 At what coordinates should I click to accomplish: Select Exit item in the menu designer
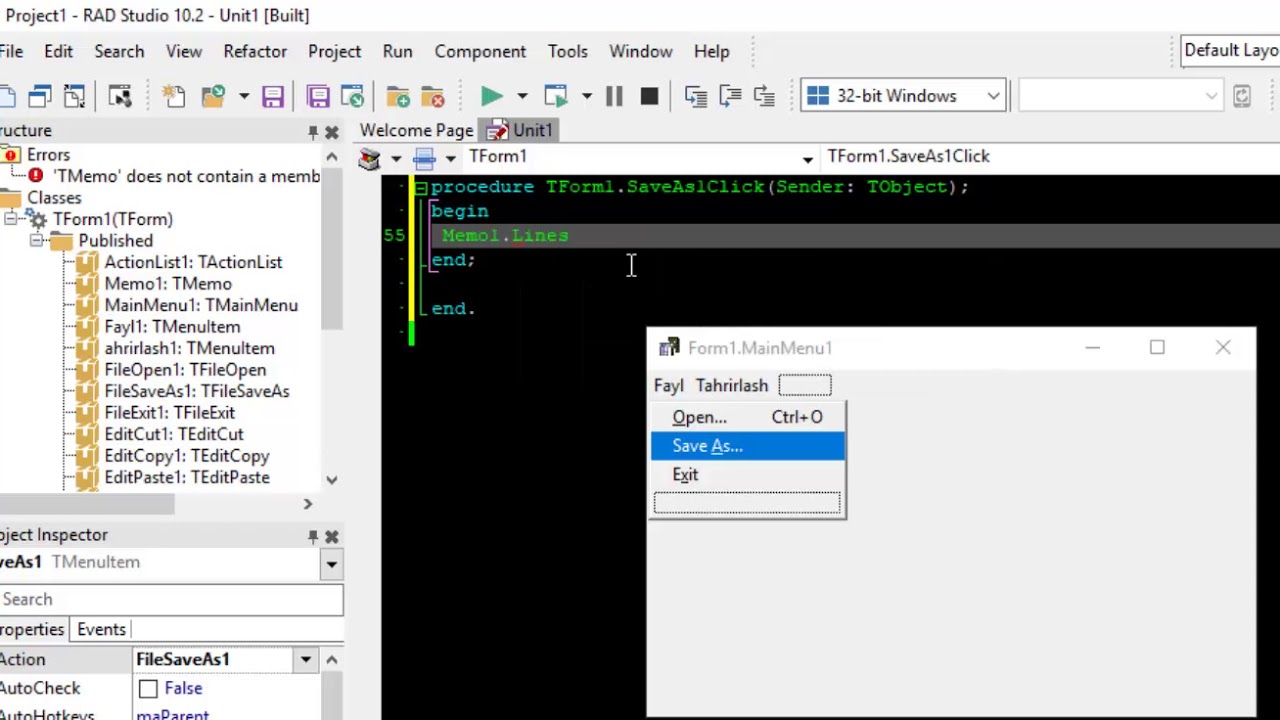point(747,475)
